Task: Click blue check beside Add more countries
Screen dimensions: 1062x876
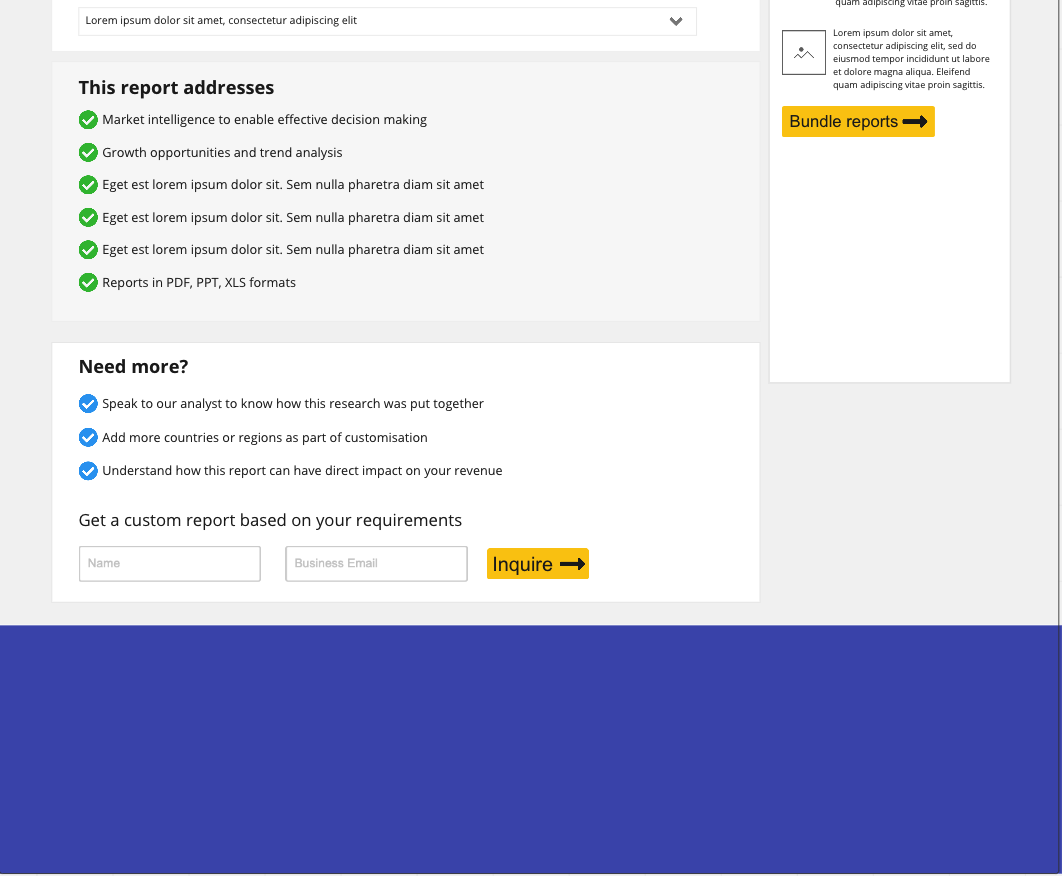Action: point(88,438)
